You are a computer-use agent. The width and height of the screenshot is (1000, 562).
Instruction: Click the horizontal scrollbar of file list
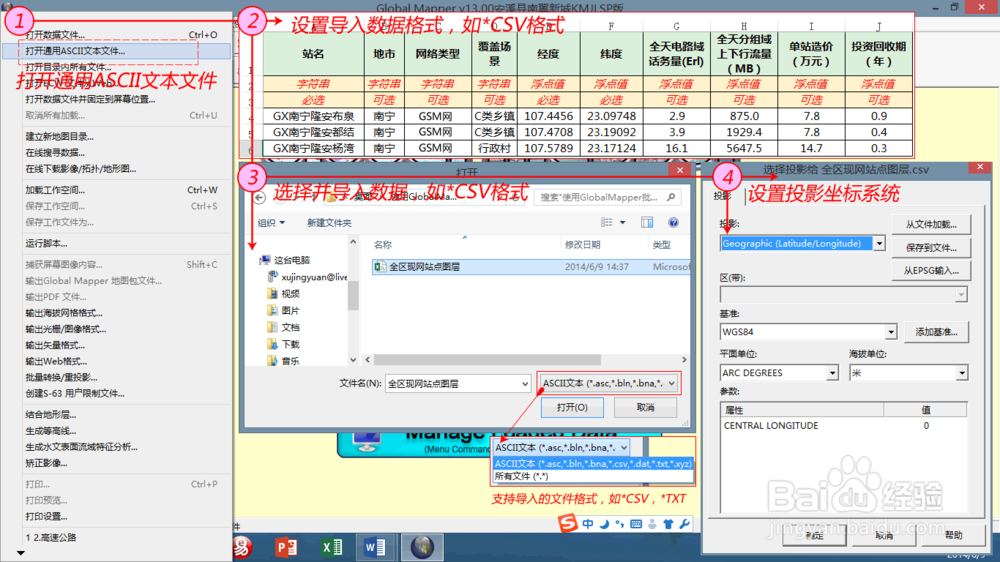(x=488, y=360)
